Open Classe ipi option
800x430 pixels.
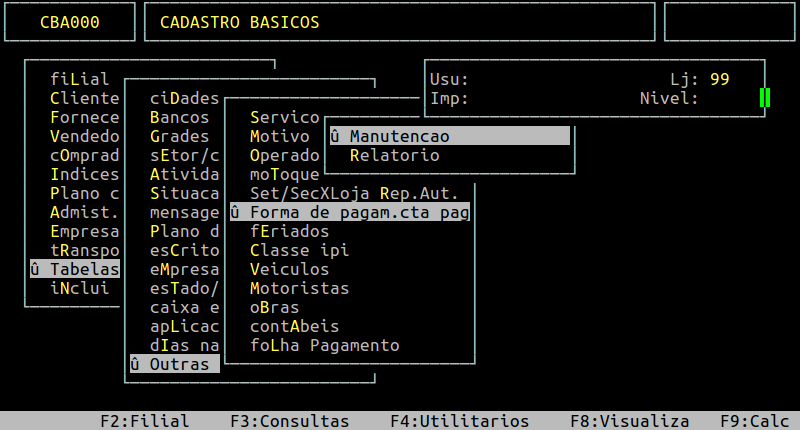299,251
